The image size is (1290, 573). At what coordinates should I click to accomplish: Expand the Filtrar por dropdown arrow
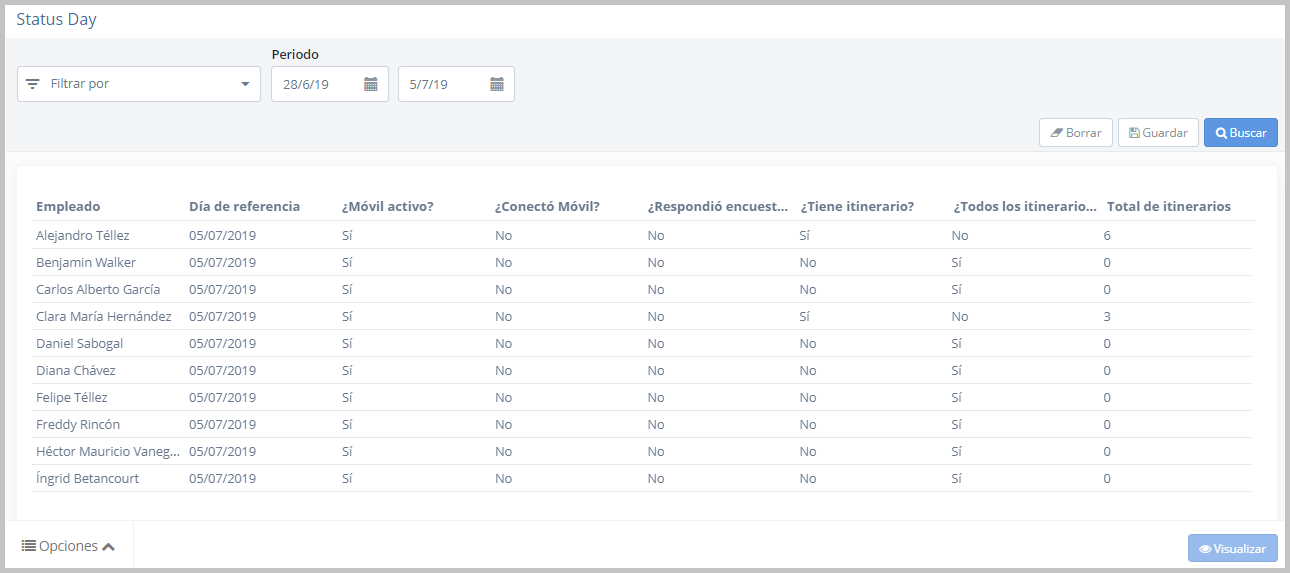click(245, 84)
